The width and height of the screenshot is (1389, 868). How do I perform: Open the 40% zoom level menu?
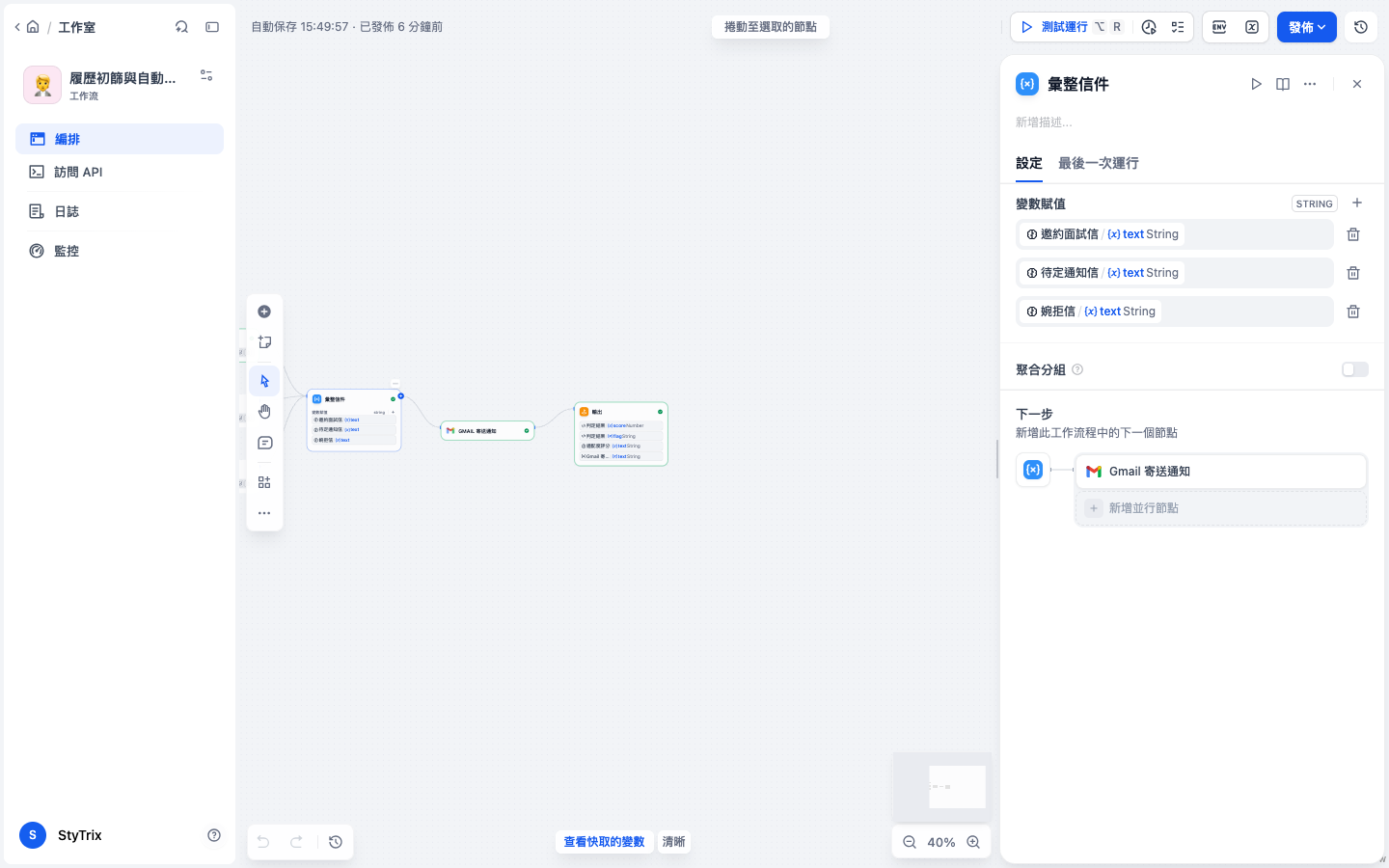(x=941, y=842)
